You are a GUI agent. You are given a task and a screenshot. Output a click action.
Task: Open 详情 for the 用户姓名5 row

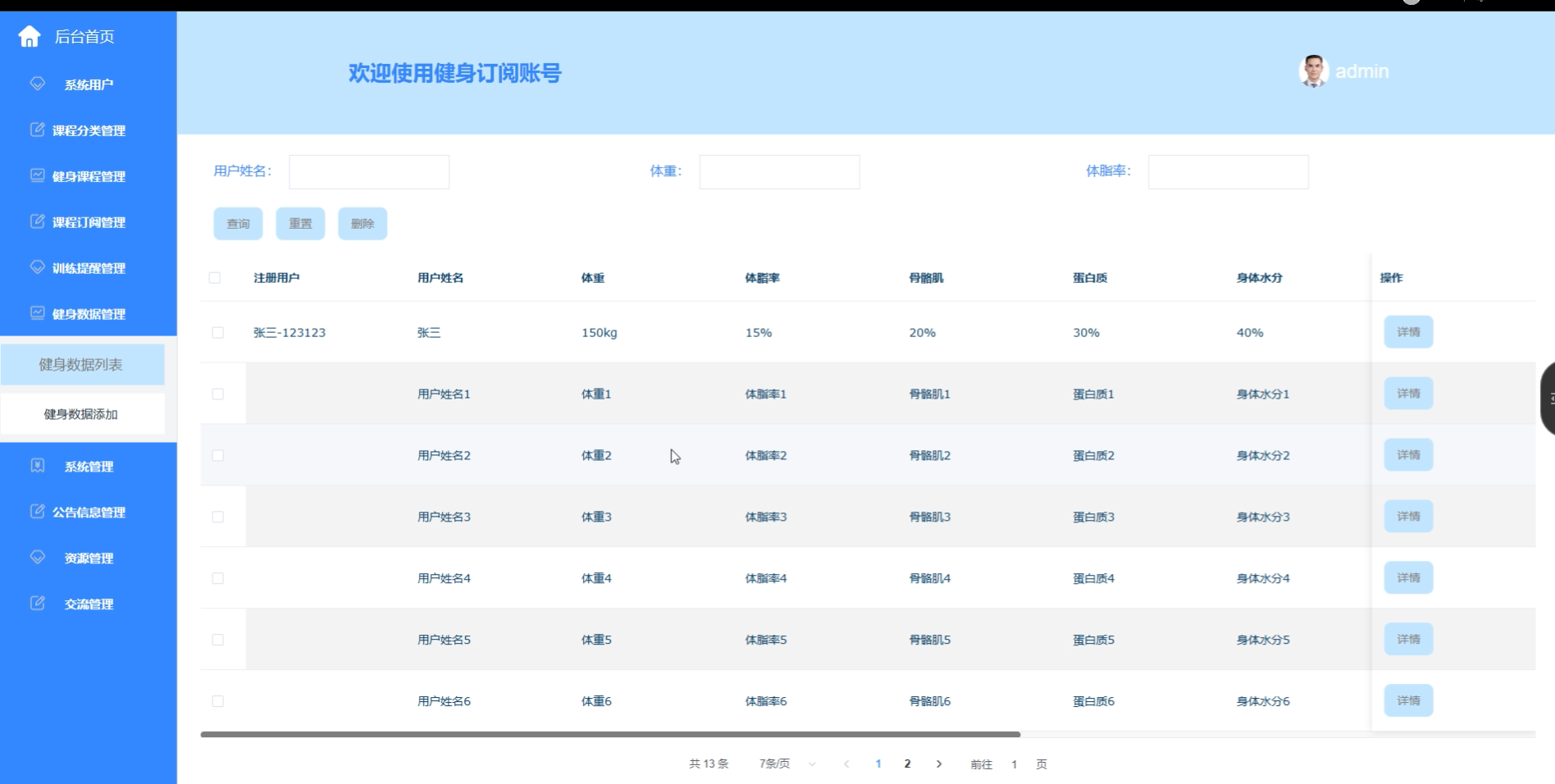pyautogui.click(x=1408, y=640)
